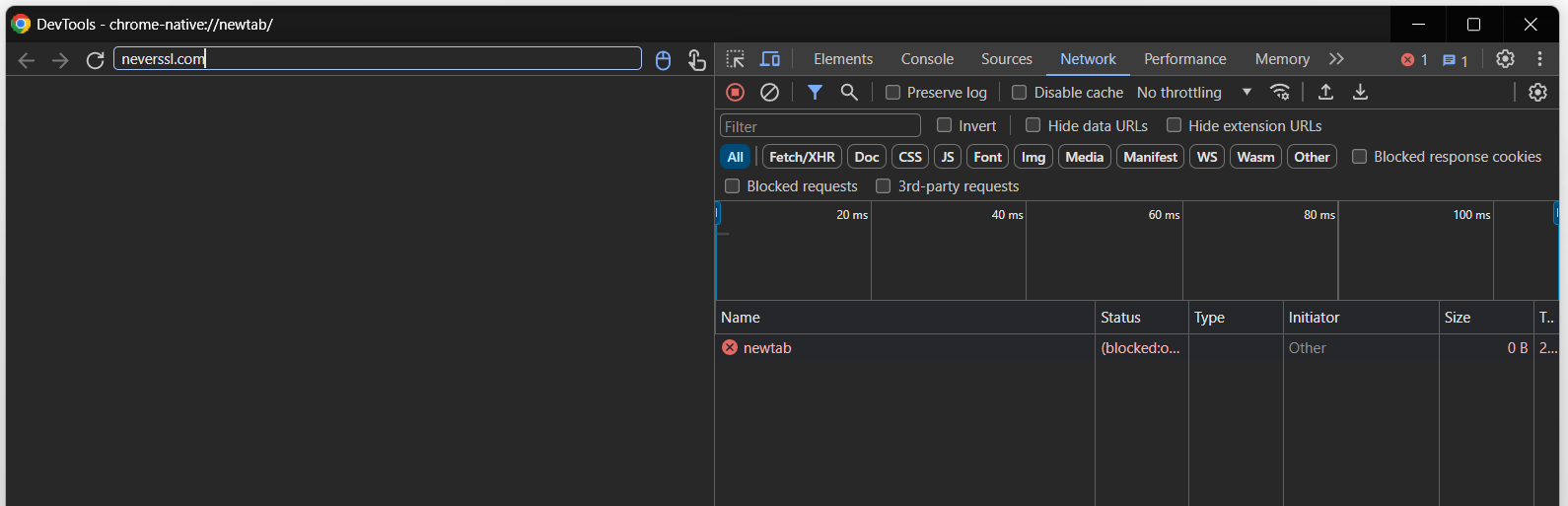This screenshot has width=1568, height=506.
Task: Filter requests by Doc type
Action: (x=867, y=157)
